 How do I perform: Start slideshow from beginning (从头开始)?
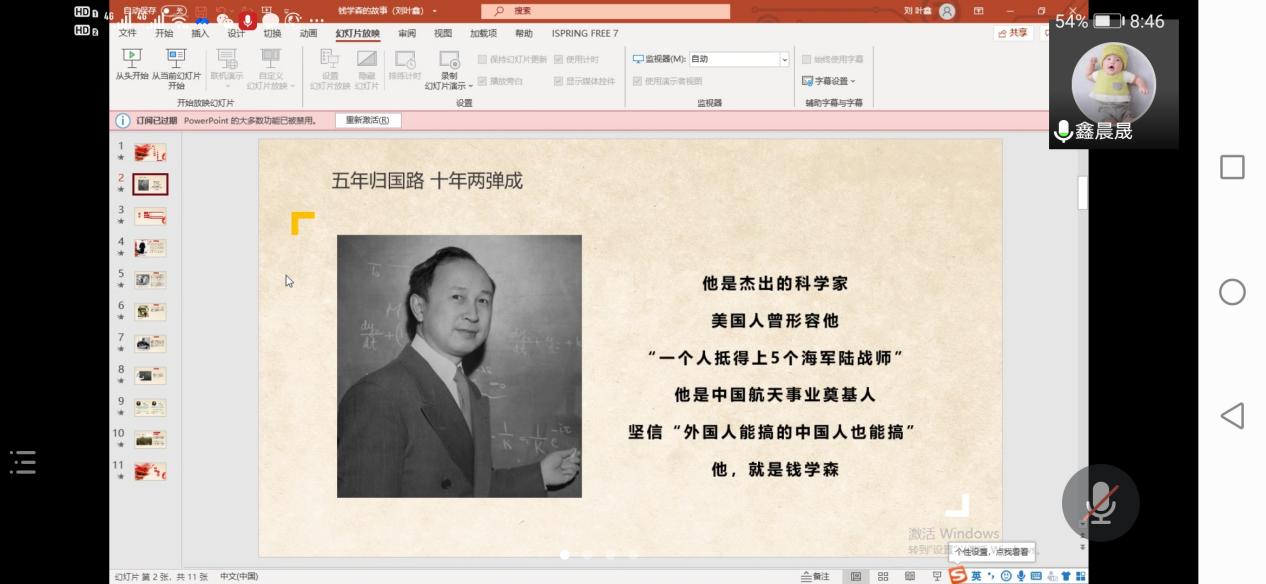(131, 65)
